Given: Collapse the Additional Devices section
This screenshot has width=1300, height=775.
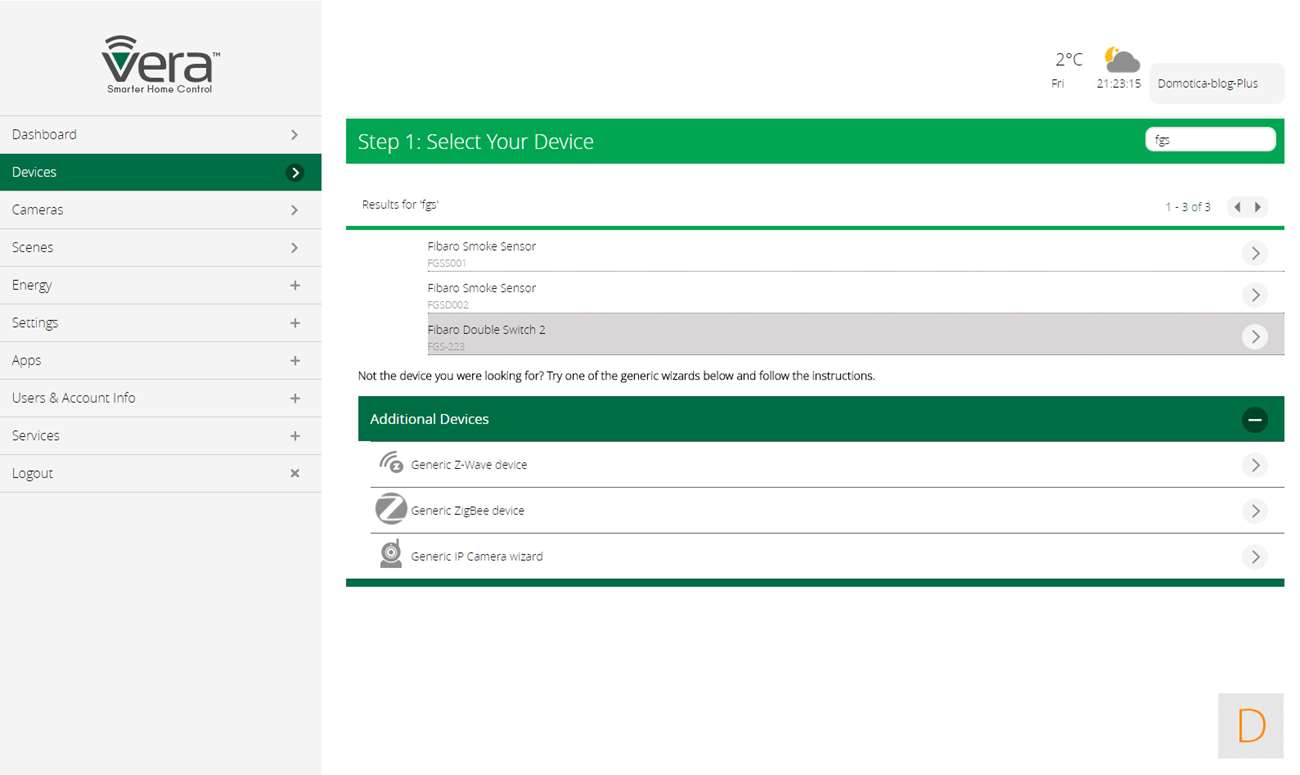Looking at the screenshot, I should coord(1254,420).
